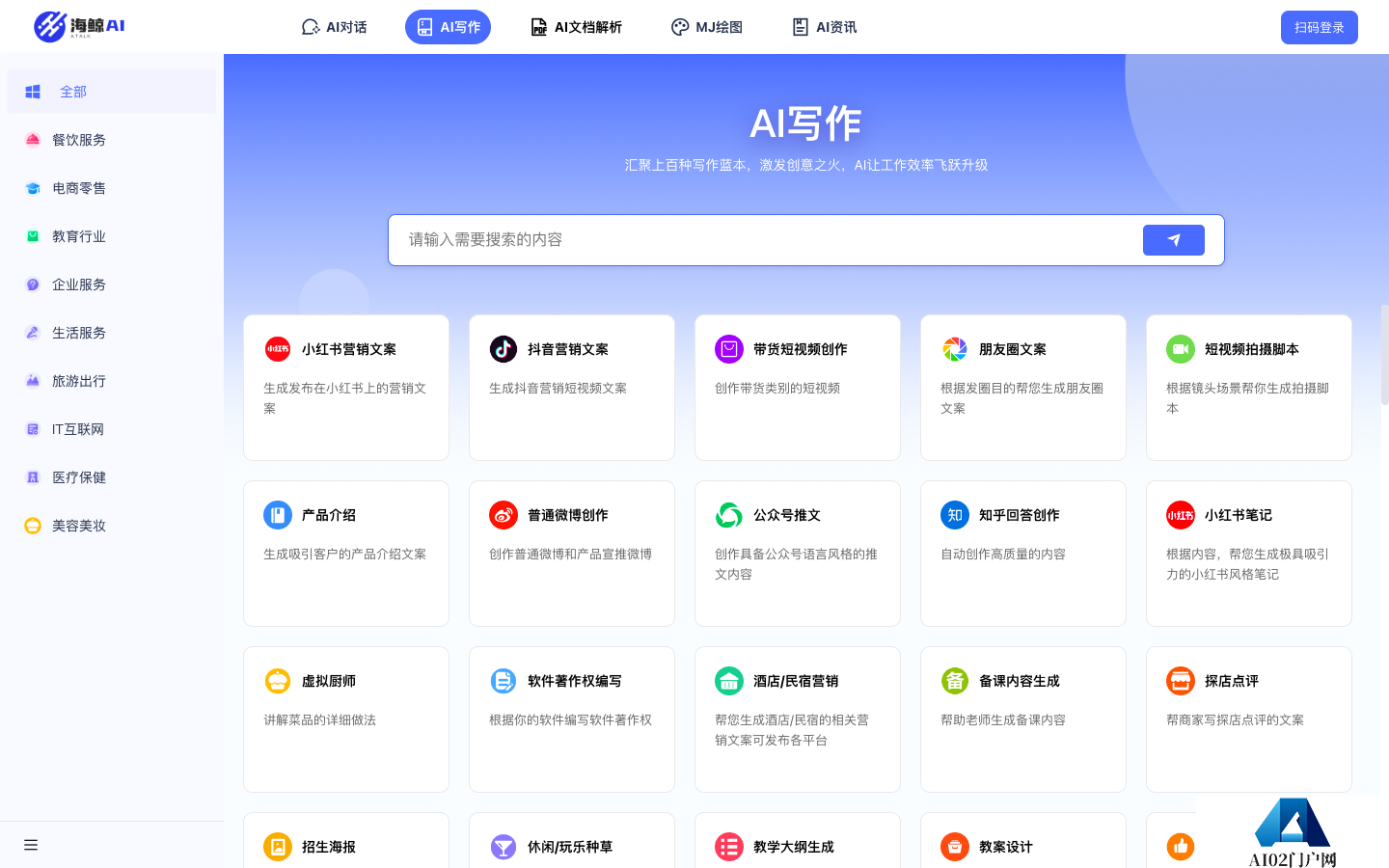This screenshot has height=868, width=1389.
Task: Go to the MJ绘图 tab
Action: coord(707,27)
